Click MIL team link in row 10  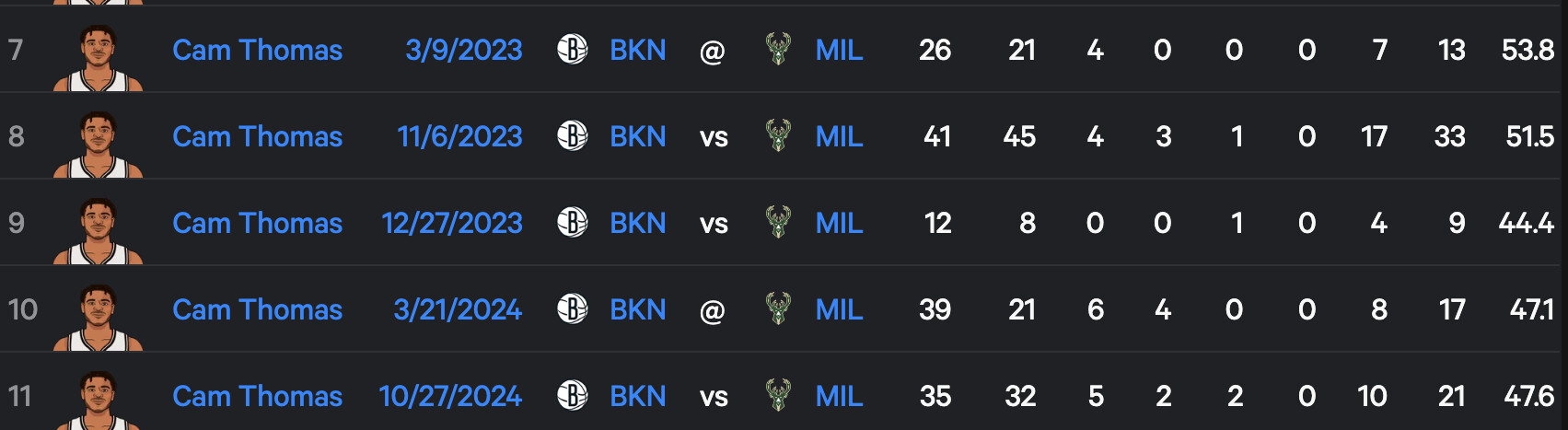839,309
